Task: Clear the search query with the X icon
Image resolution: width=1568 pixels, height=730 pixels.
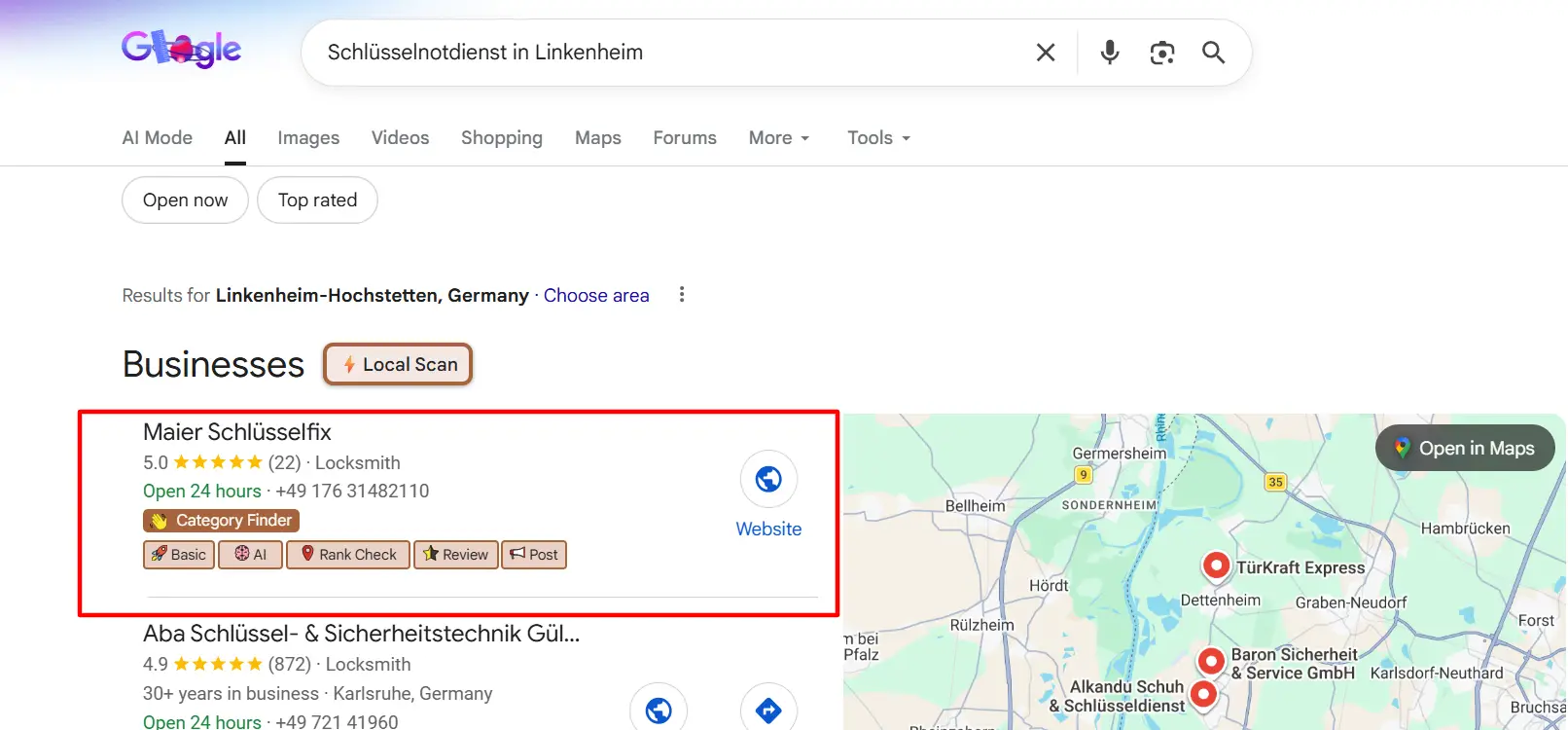Action: click(x=1046, y=53)
